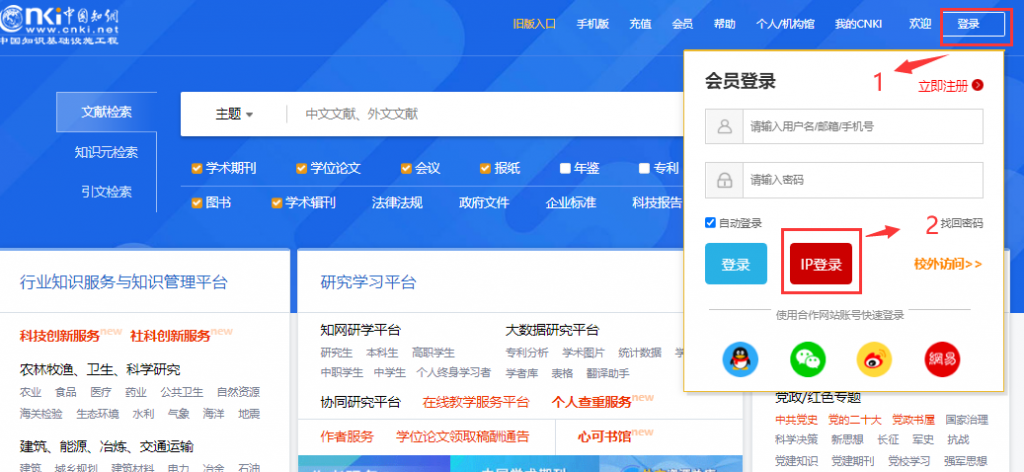Open 社科创新服务 link
The image size is (1024, 472).
click(x=170, y=336)
